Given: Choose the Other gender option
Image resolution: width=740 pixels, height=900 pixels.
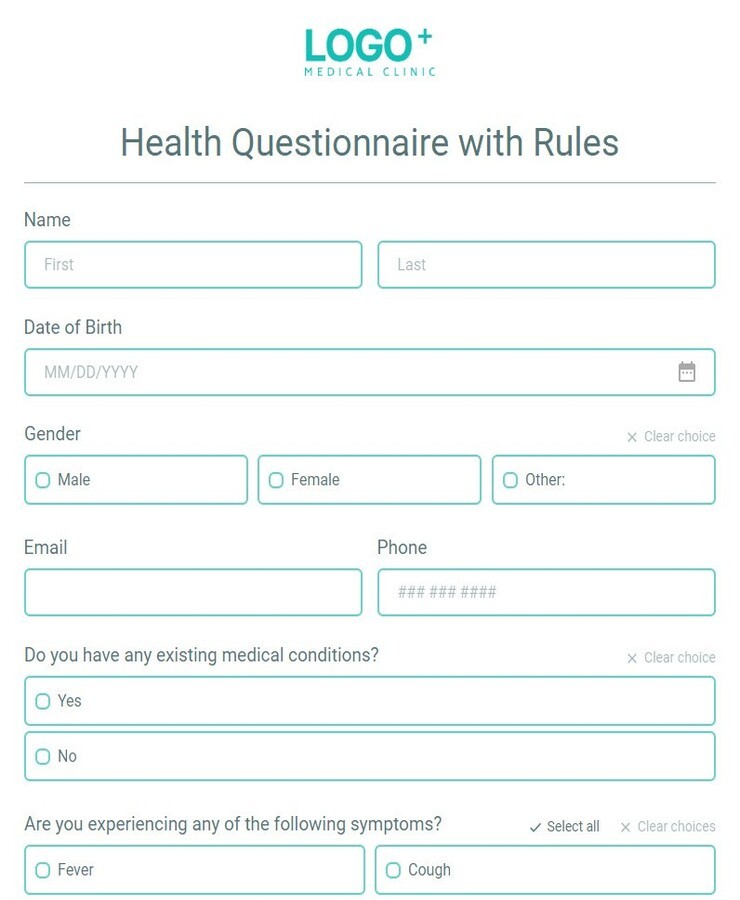Looking at the screenshot, I should 510,480.
